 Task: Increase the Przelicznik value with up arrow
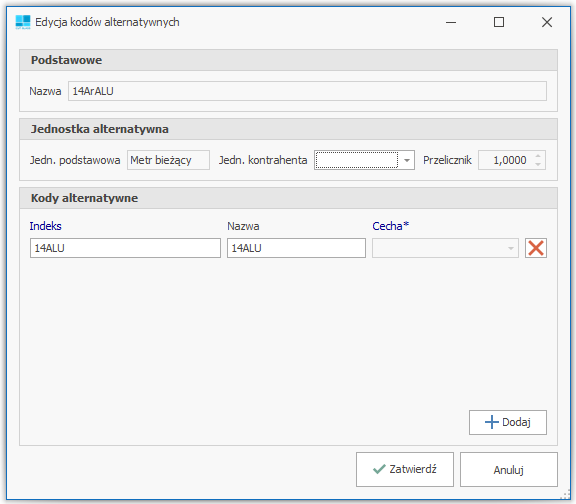[x=538, y=156]
